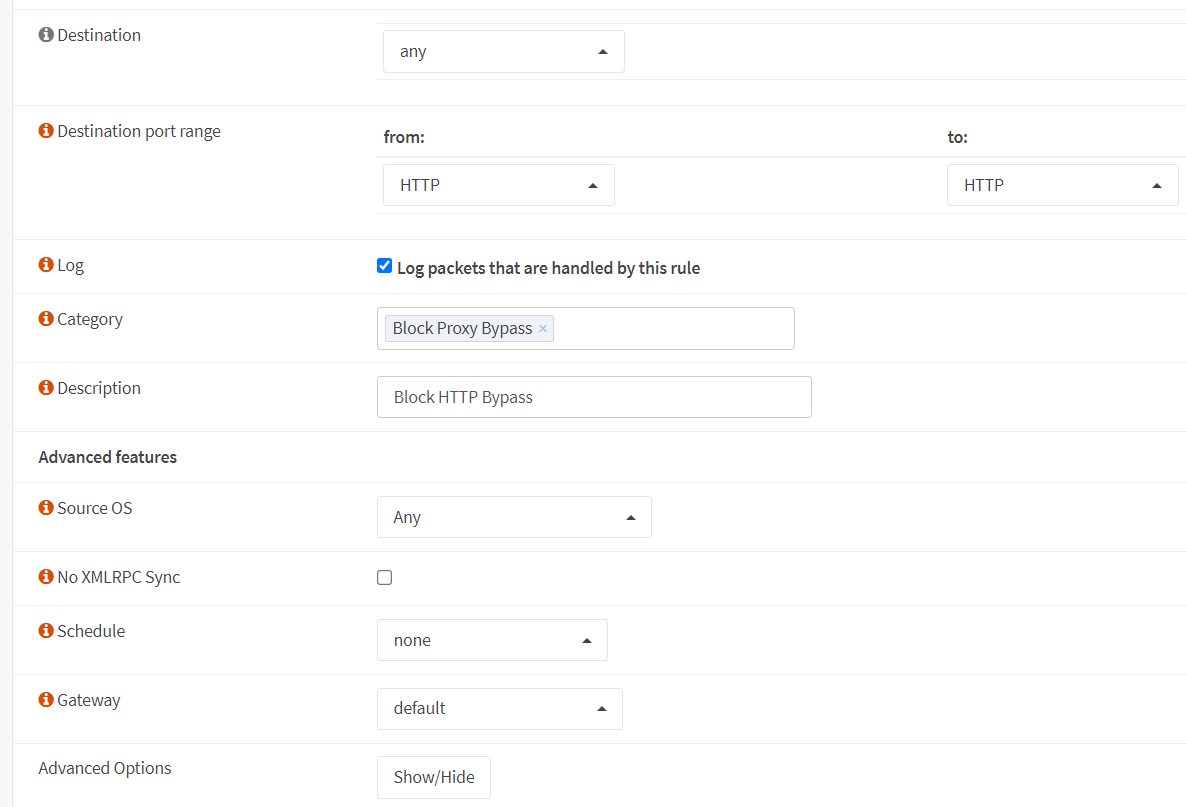The image size is (1186, 807).
Task: Open the Schedule dropdown showing none
Action: [492, 640]
